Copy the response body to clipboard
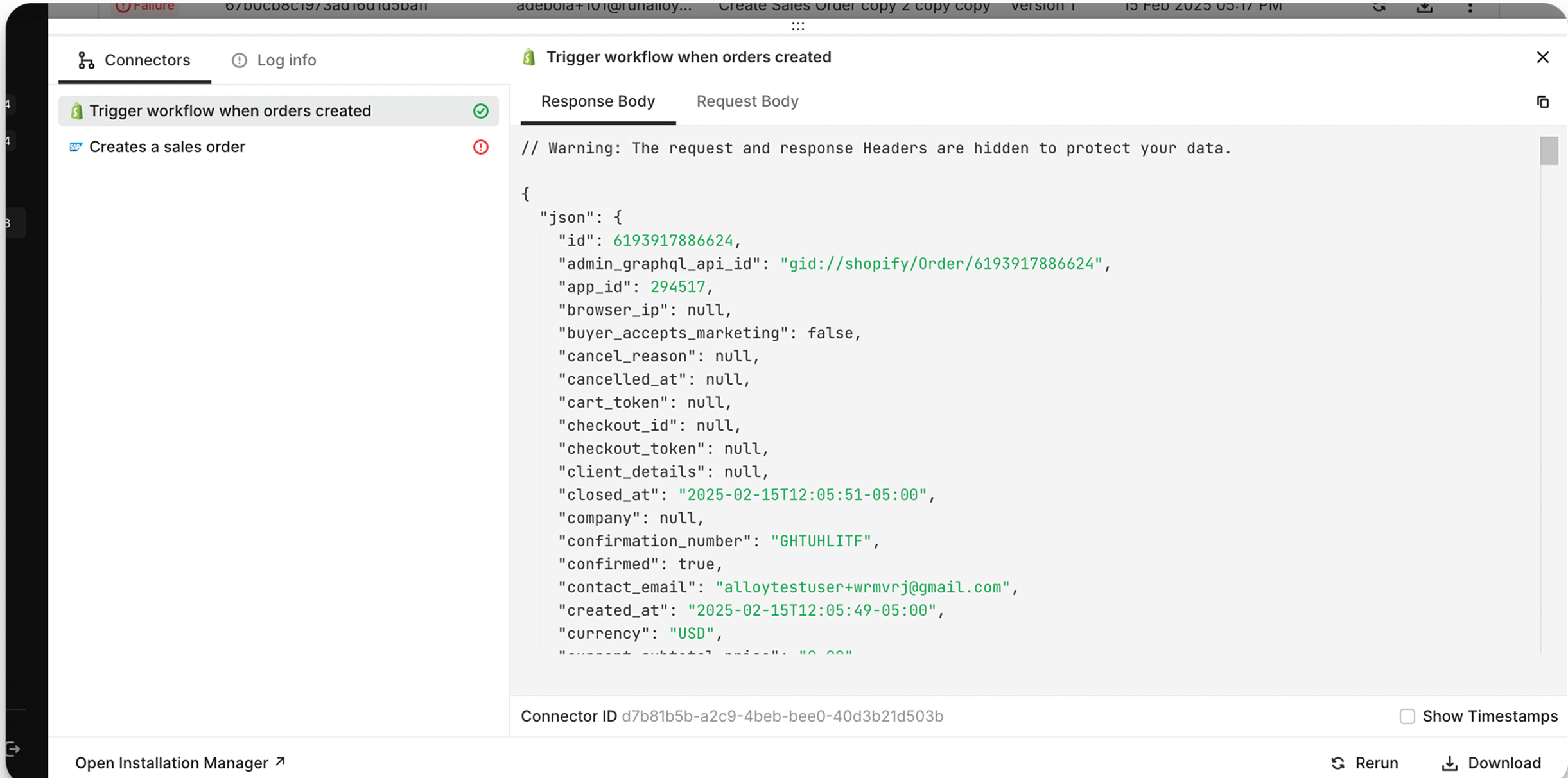The image size is (1568, 778). [1542, 102]
